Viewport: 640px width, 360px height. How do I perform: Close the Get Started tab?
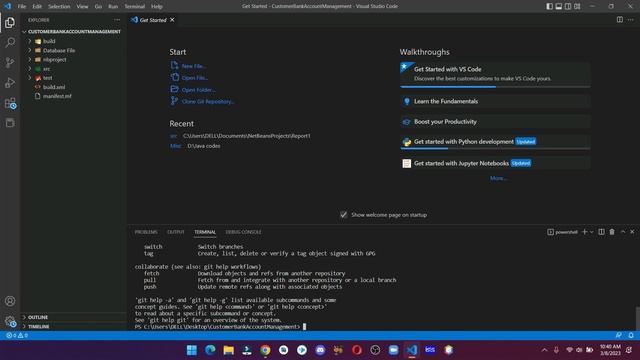click(x=172, y=20)
